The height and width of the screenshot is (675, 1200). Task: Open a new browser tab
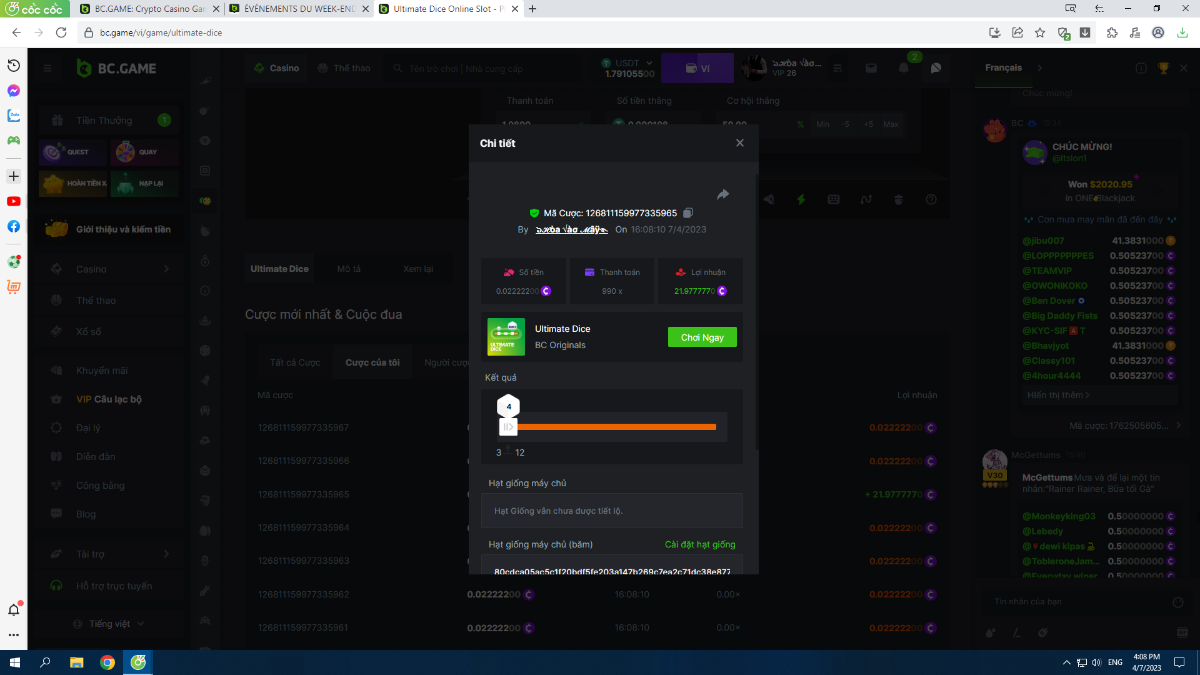click(x=532, y=9)
